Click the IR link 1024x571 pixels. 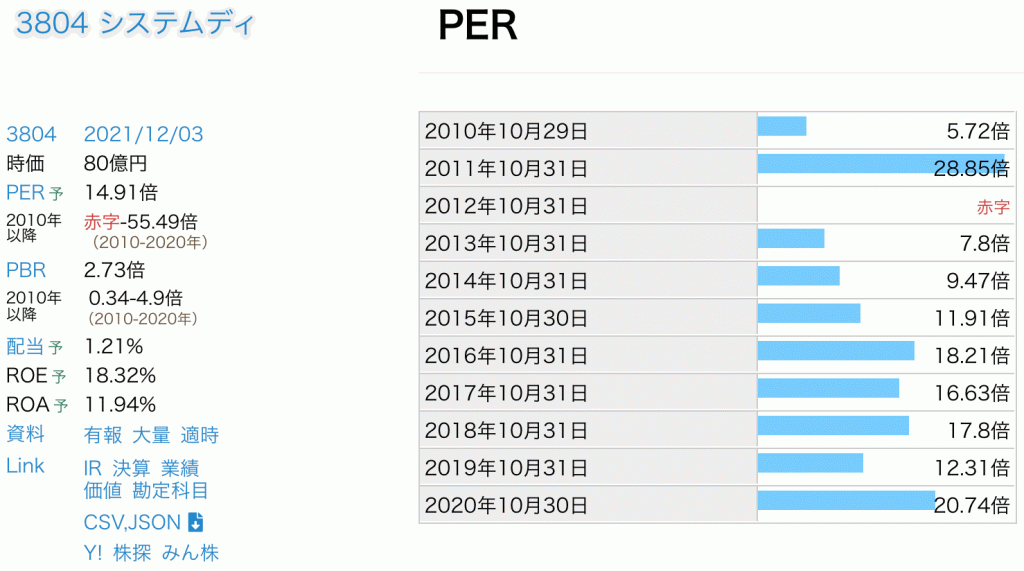click(x=93, y=467)
